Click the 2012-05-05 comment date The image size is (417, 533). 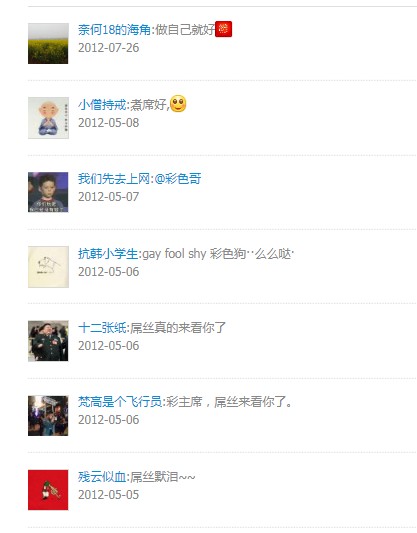[x=108, y=495]
